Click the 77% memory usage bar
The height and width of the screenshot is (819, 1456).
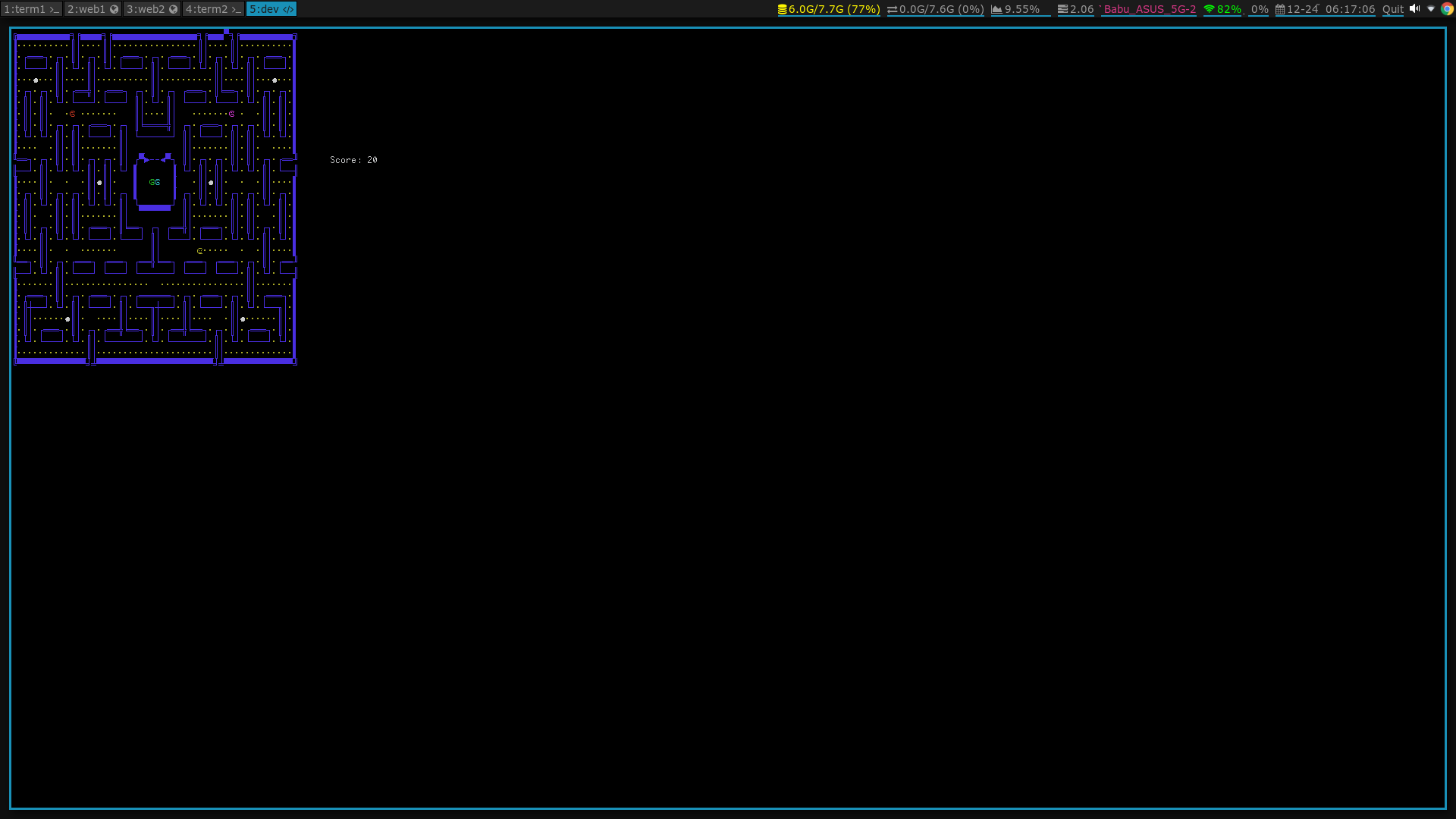pyautogui.click(x=861, y=9)
